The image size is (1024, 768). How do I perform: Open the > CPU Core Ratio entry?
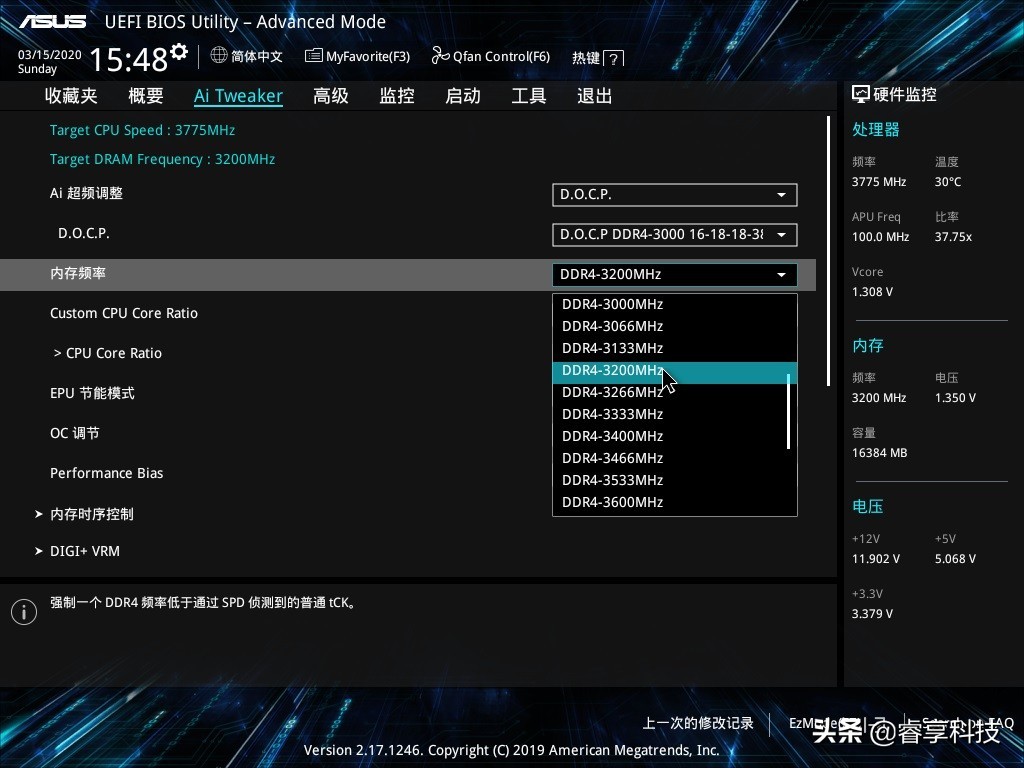pyautogui.click(x=107, y=353)
